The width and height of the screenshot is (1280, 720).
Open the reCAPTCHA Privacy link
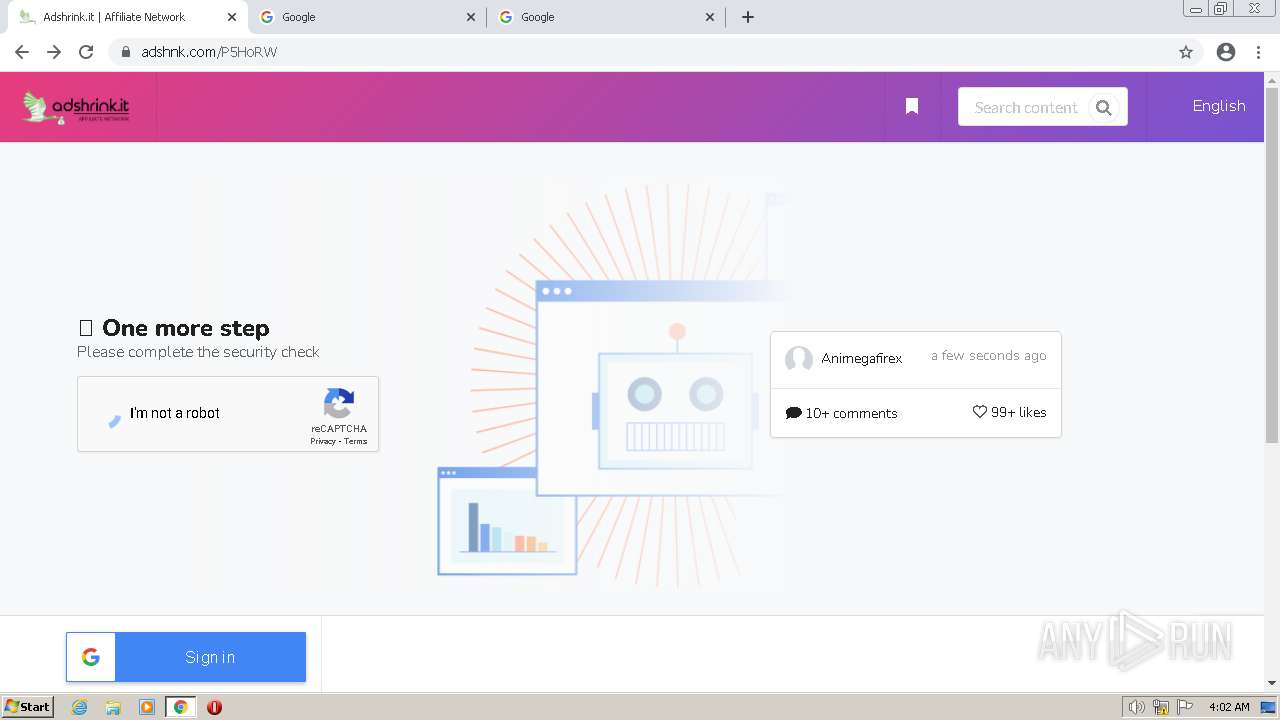coord(322,441)
